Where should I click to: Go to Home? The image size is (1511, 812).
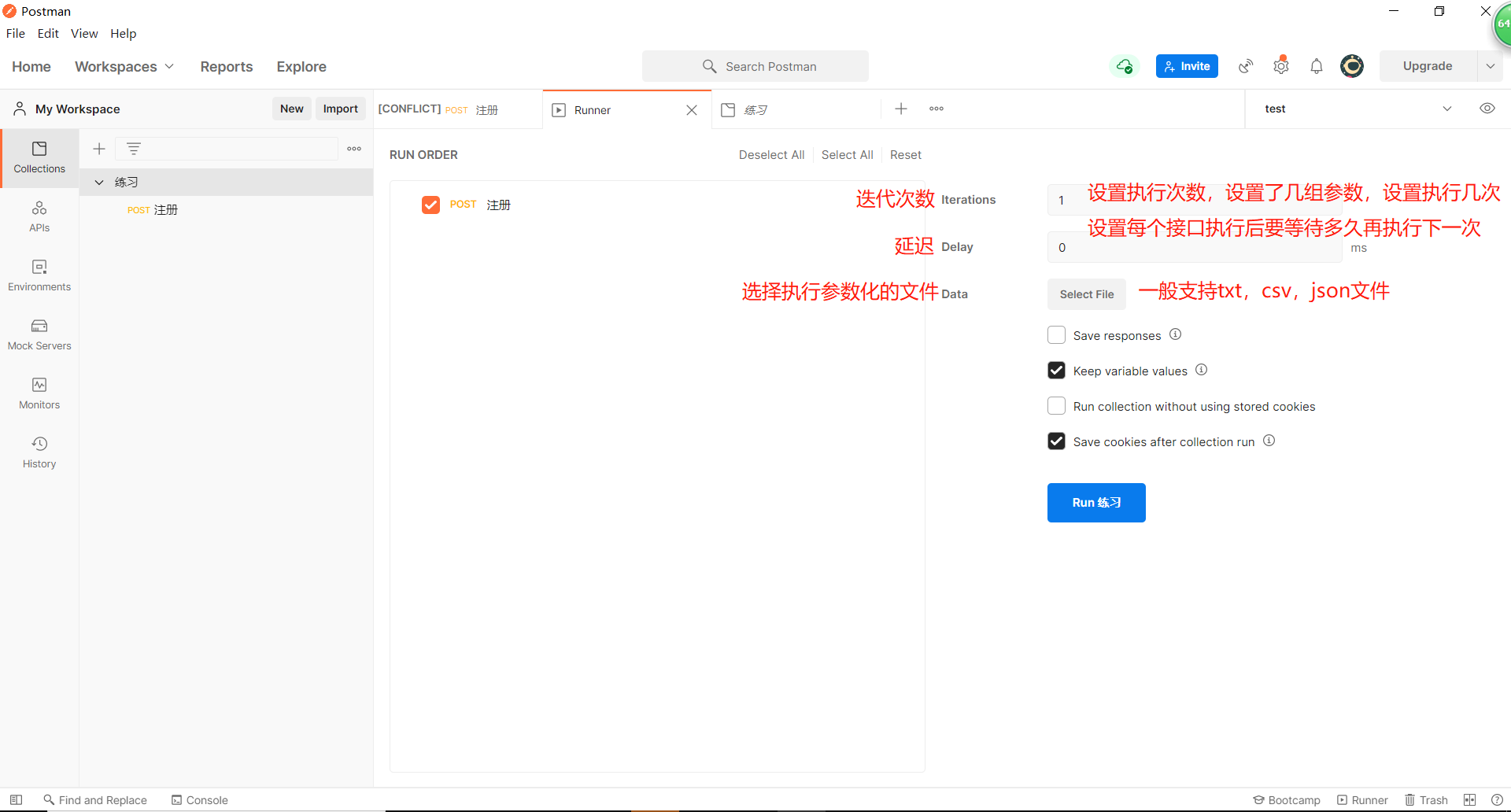(x=31, y=67)
